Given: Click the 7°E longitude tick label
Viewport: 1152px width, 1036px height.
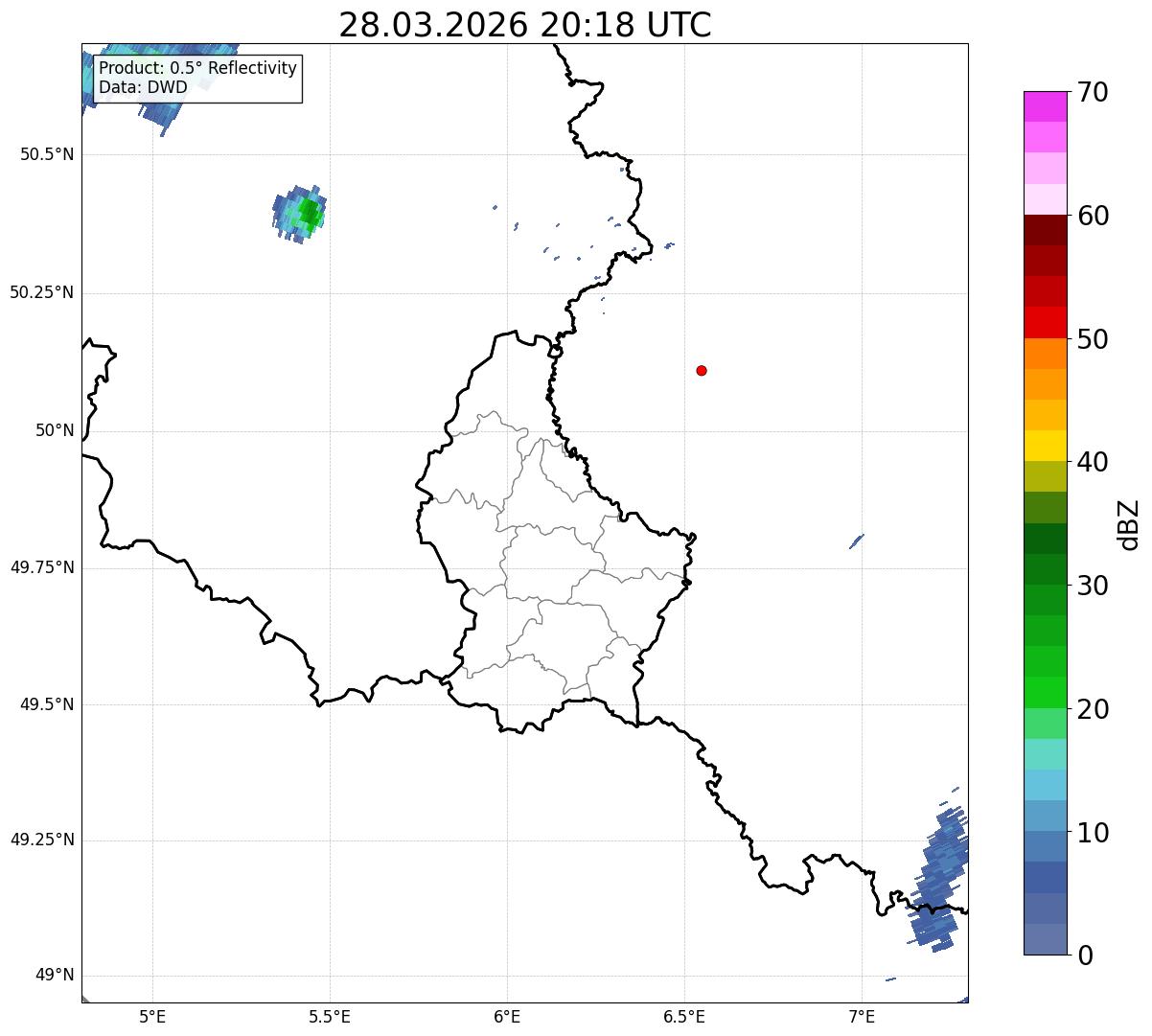Looking at the screenshot, I should click(x=862, y=1016).
